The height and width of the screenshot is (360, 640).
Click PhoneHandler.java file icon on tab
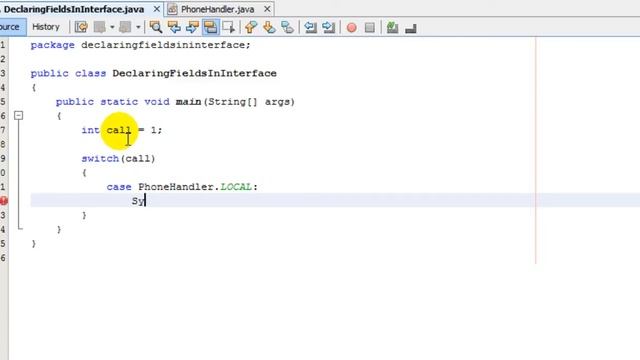click(x=173, y=9)
